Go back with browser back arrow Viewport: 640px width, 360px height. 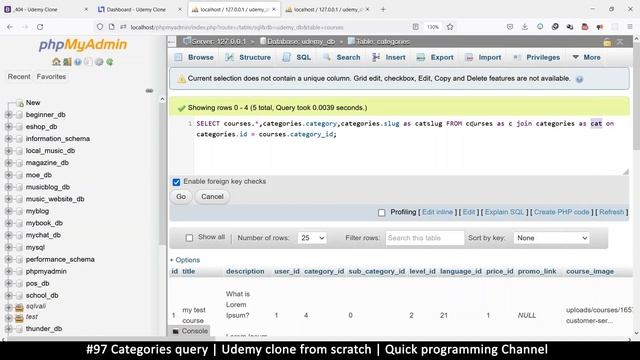pyautogui.click(x=10, y=27)
